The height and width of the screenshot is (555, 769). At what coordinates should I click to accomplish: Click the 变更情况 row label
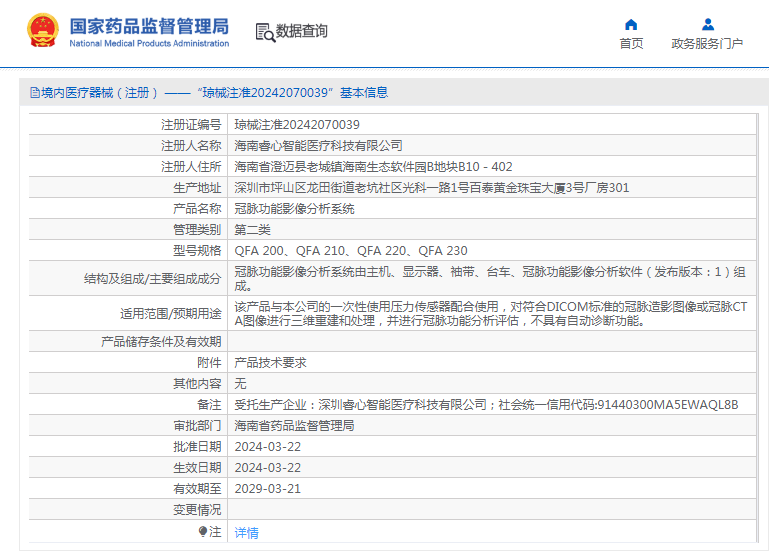pyautogui.click(x=197, y=510)
